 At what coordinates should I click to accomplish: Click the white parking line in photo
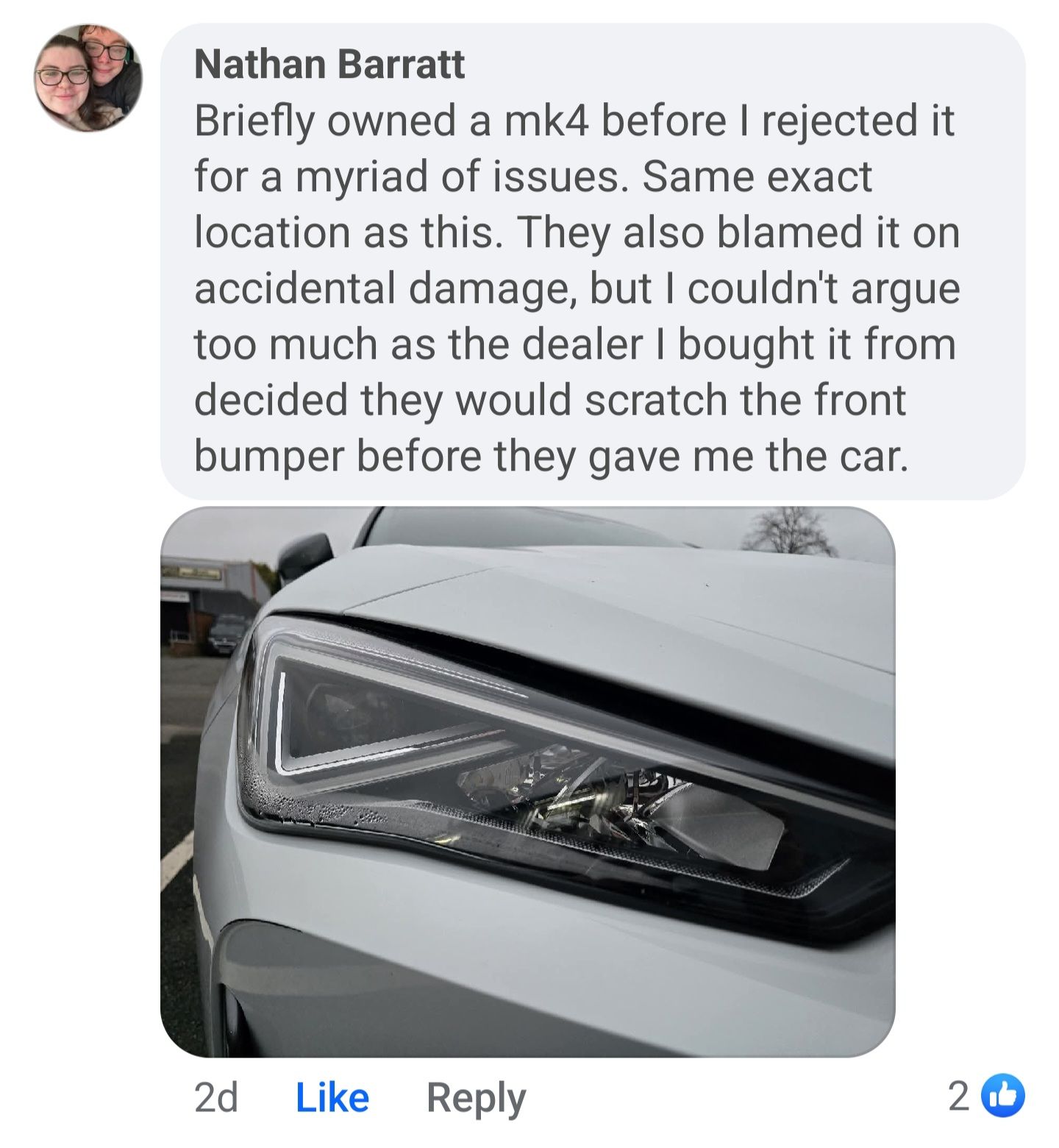click(x=175, y=860)
